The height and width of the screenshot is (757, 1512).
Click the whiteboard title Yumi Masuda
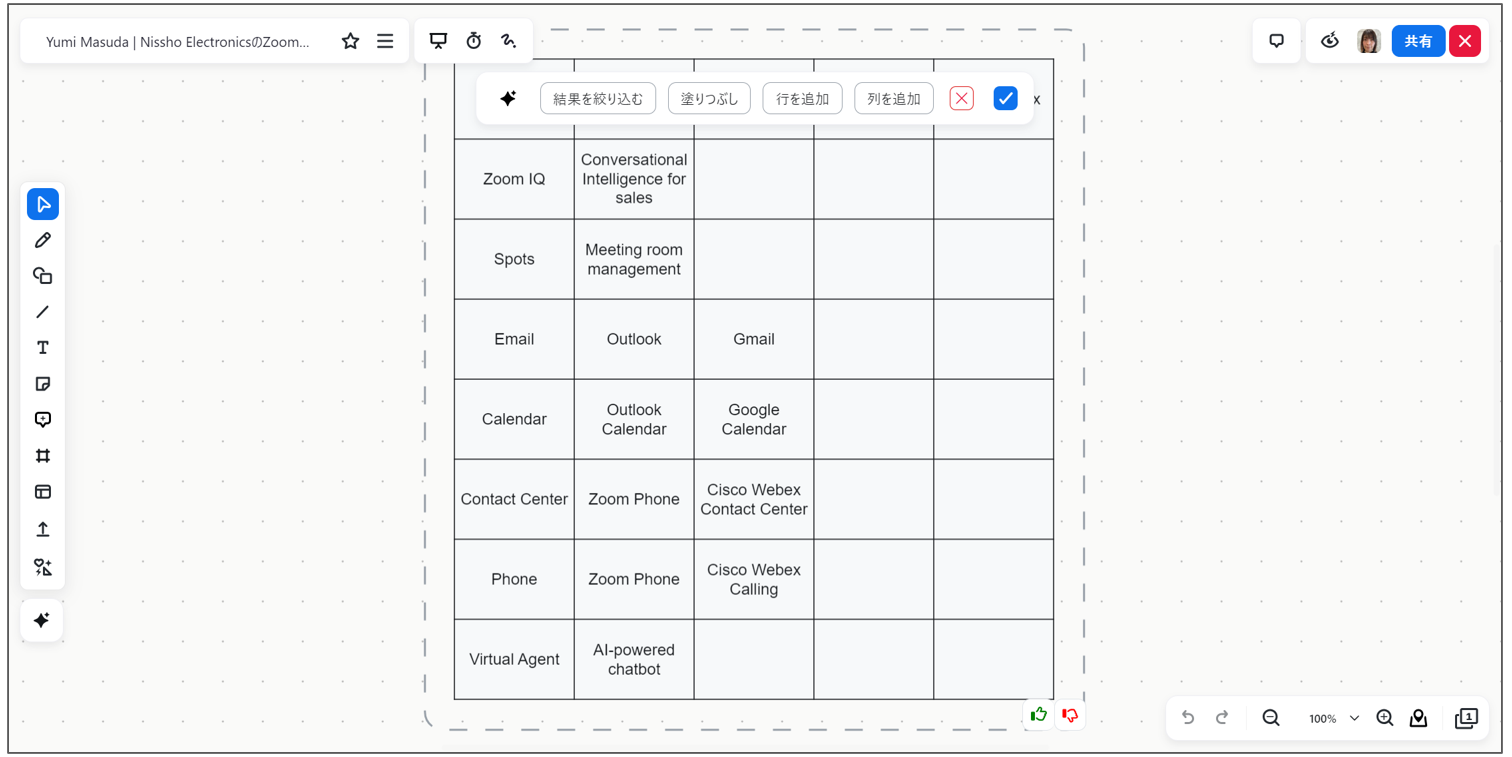(178, 42)
